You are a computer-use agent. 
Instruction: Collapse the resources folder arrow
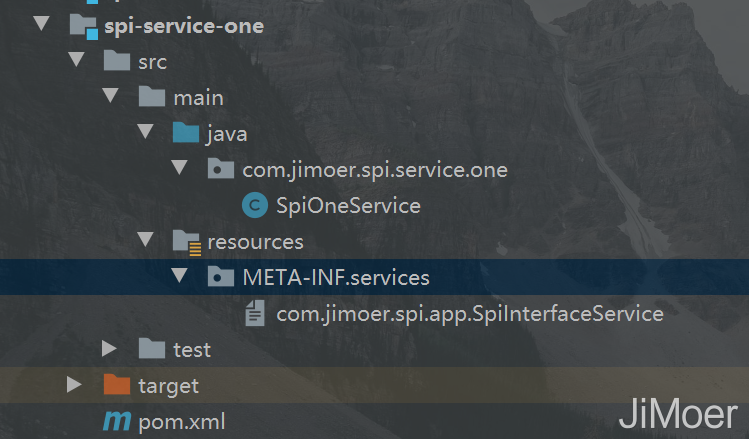tap(146, 241)
